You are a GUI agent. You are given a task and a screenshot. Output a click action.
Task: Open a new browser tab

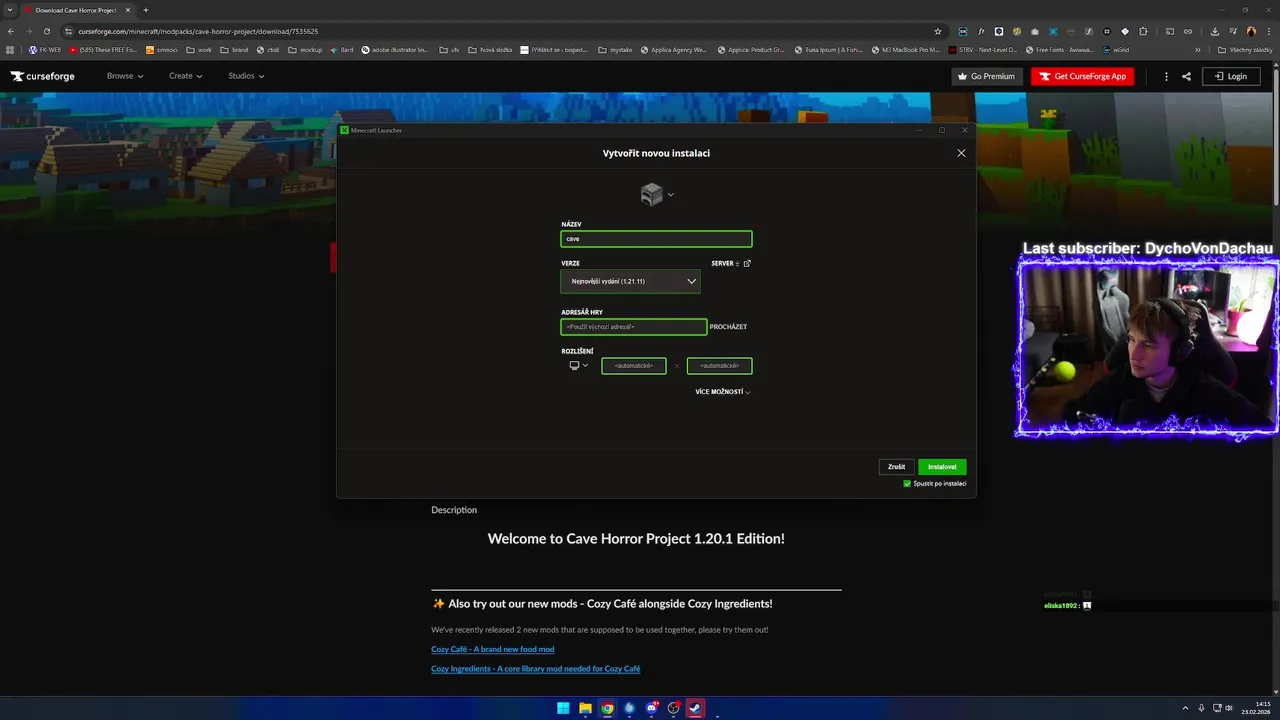(146, 10)
